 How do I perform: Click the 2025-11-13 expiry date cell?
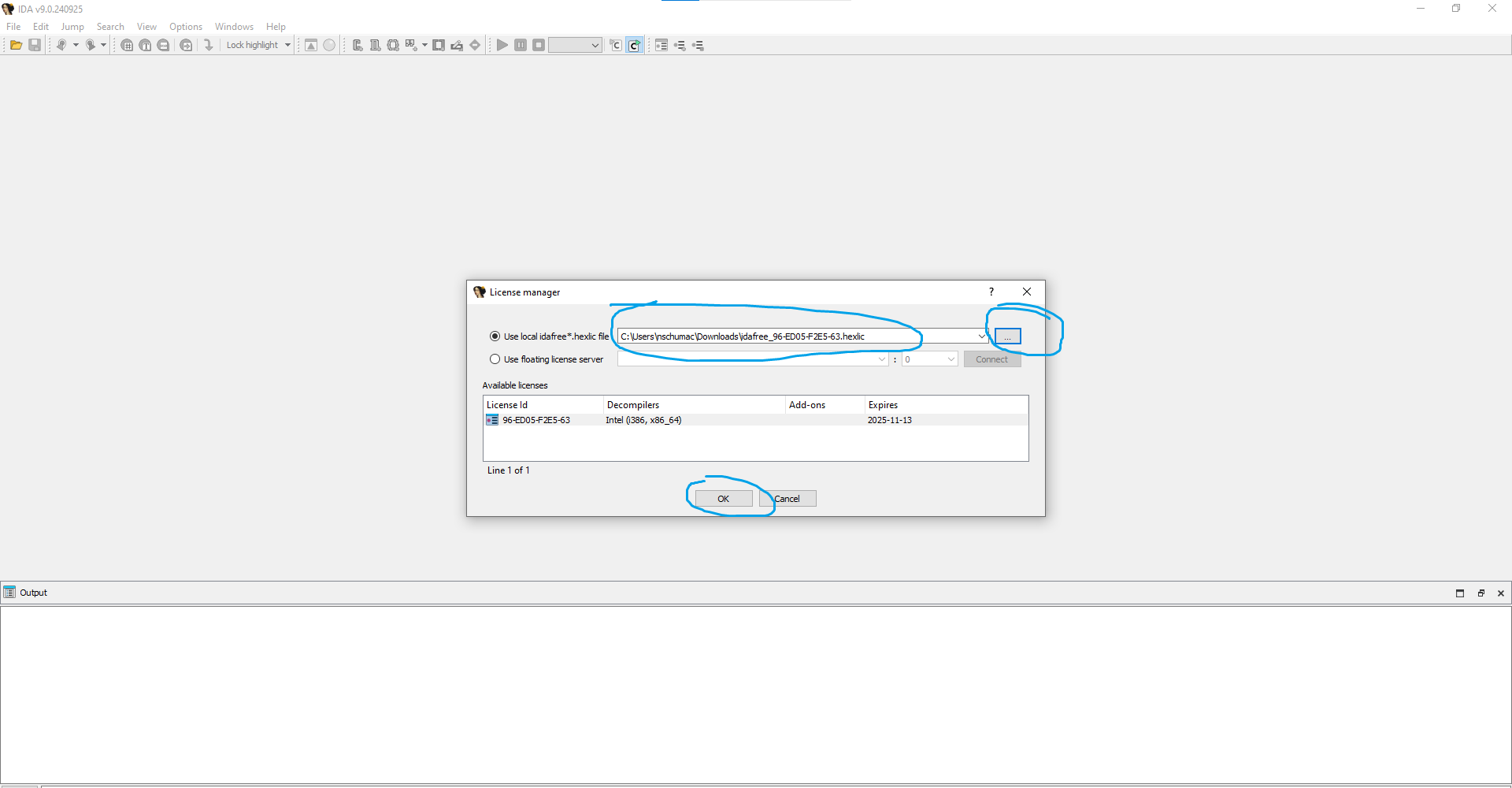[890, 420]
